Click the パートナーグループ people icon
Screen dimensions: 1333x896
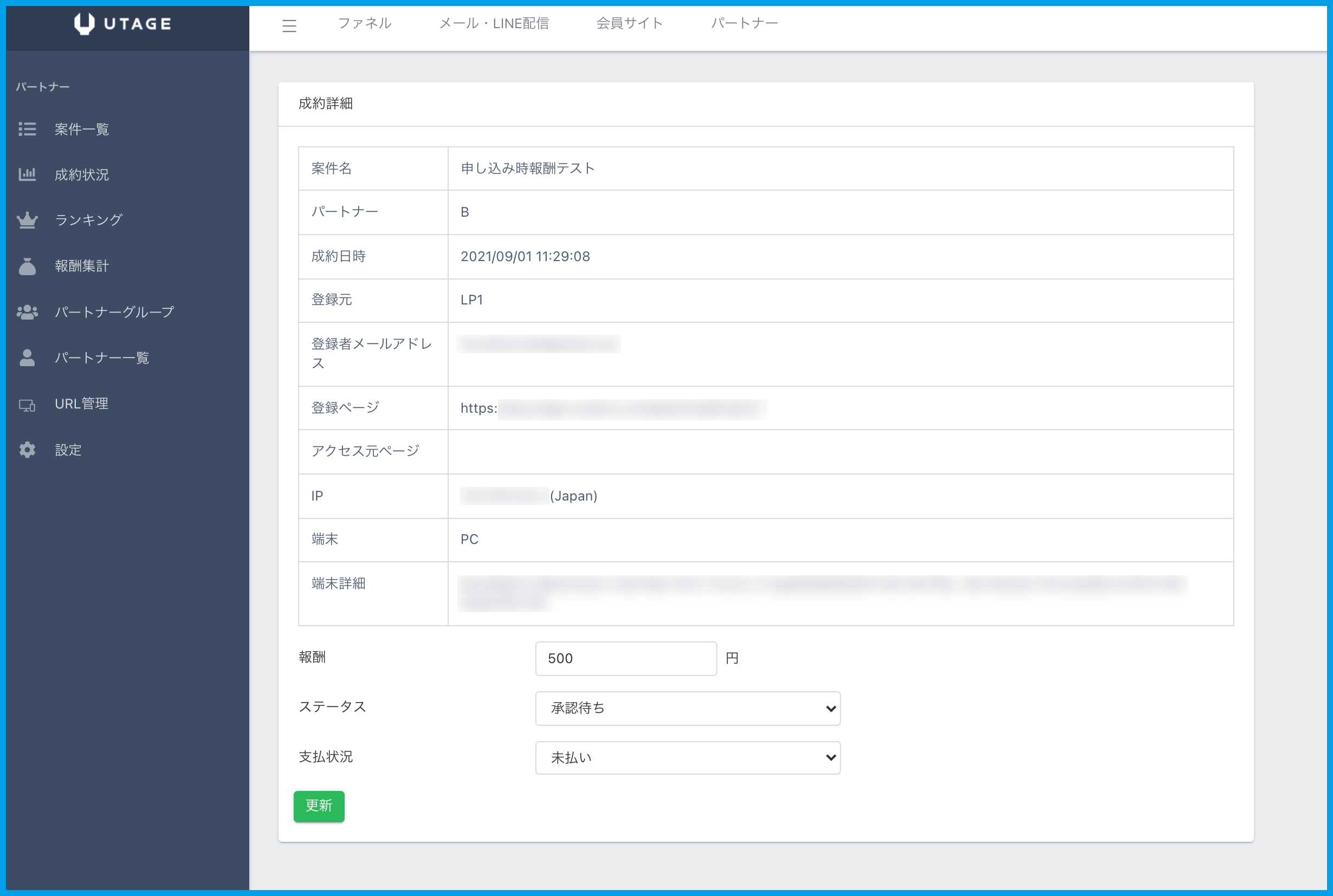tap(27, 312)
